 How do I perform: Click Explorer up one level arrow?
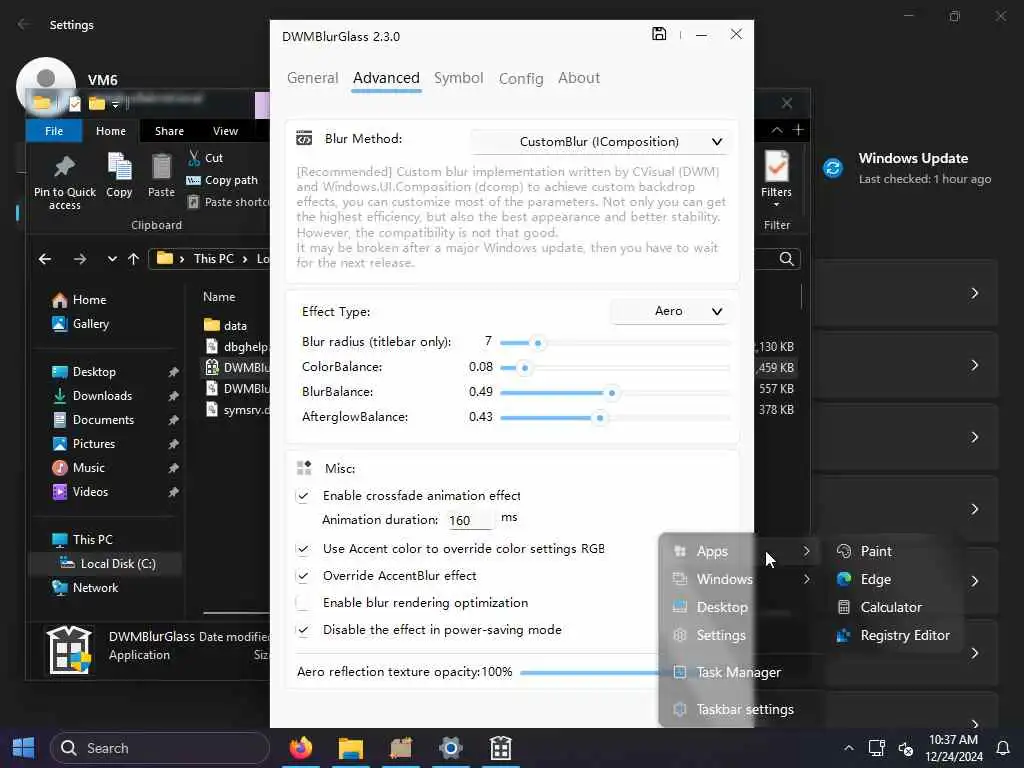pyautogui.click(x=133, y=259)
